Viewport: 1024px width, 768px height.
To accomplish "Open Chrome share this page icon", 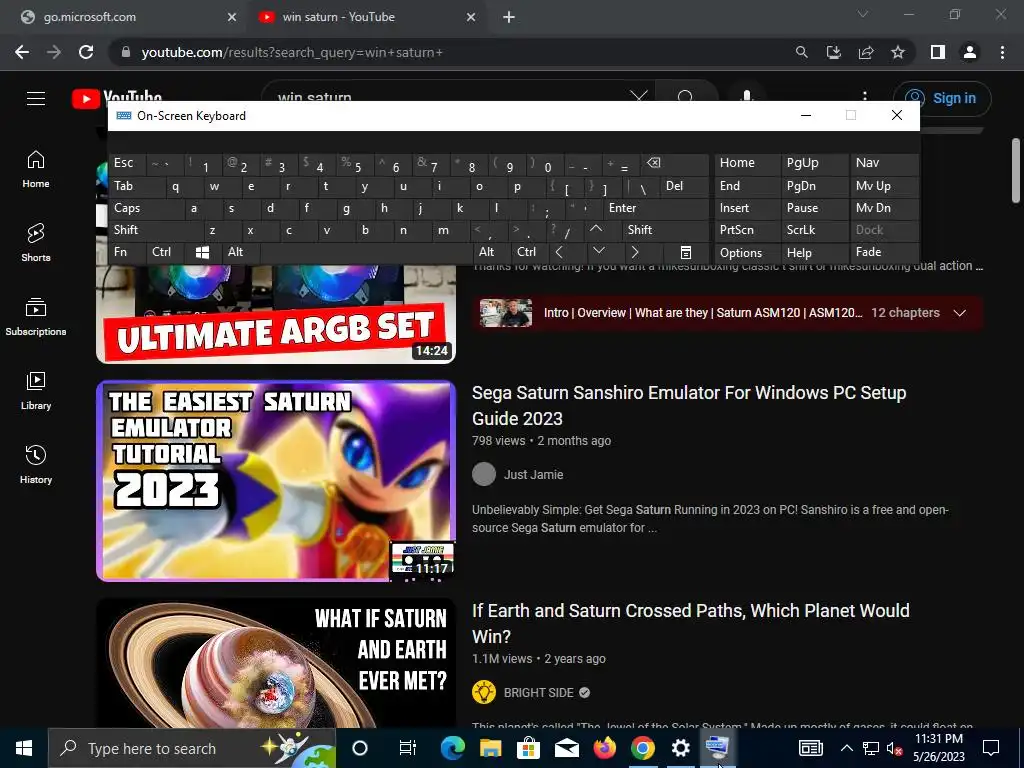I will [x=866, y=52].
